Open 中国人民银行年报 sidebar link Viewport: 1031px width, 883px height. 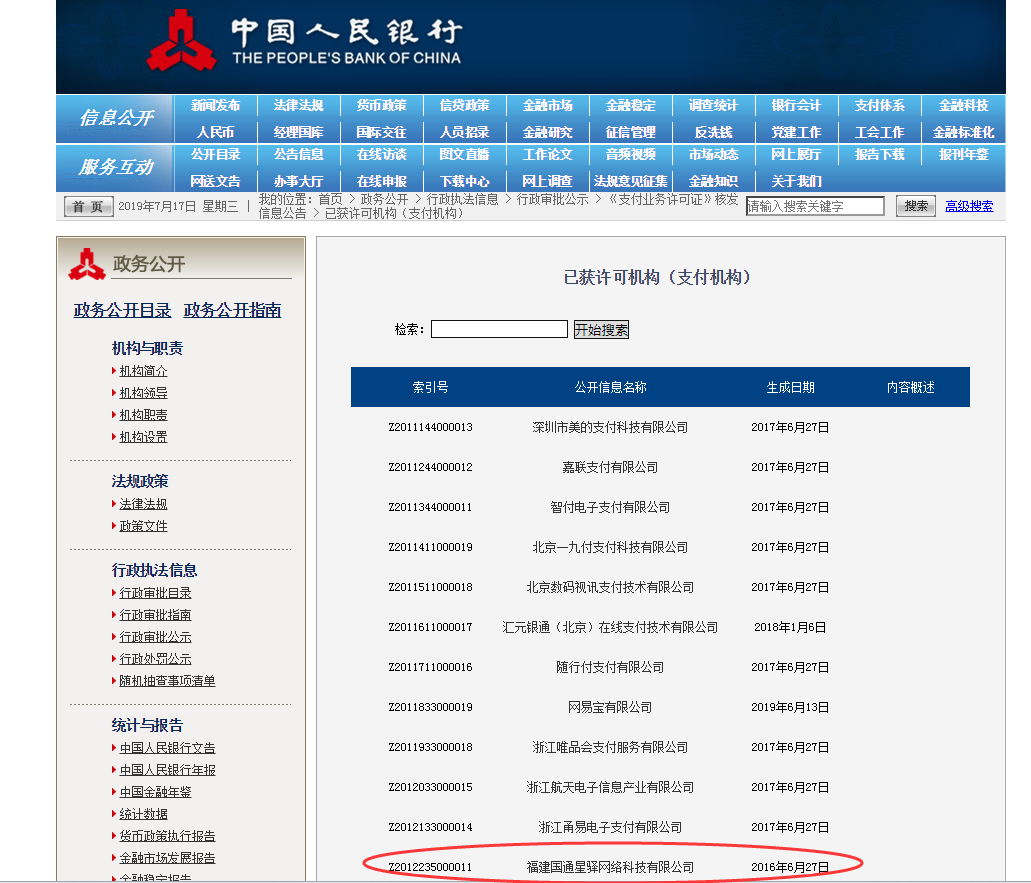click(167, 770)
